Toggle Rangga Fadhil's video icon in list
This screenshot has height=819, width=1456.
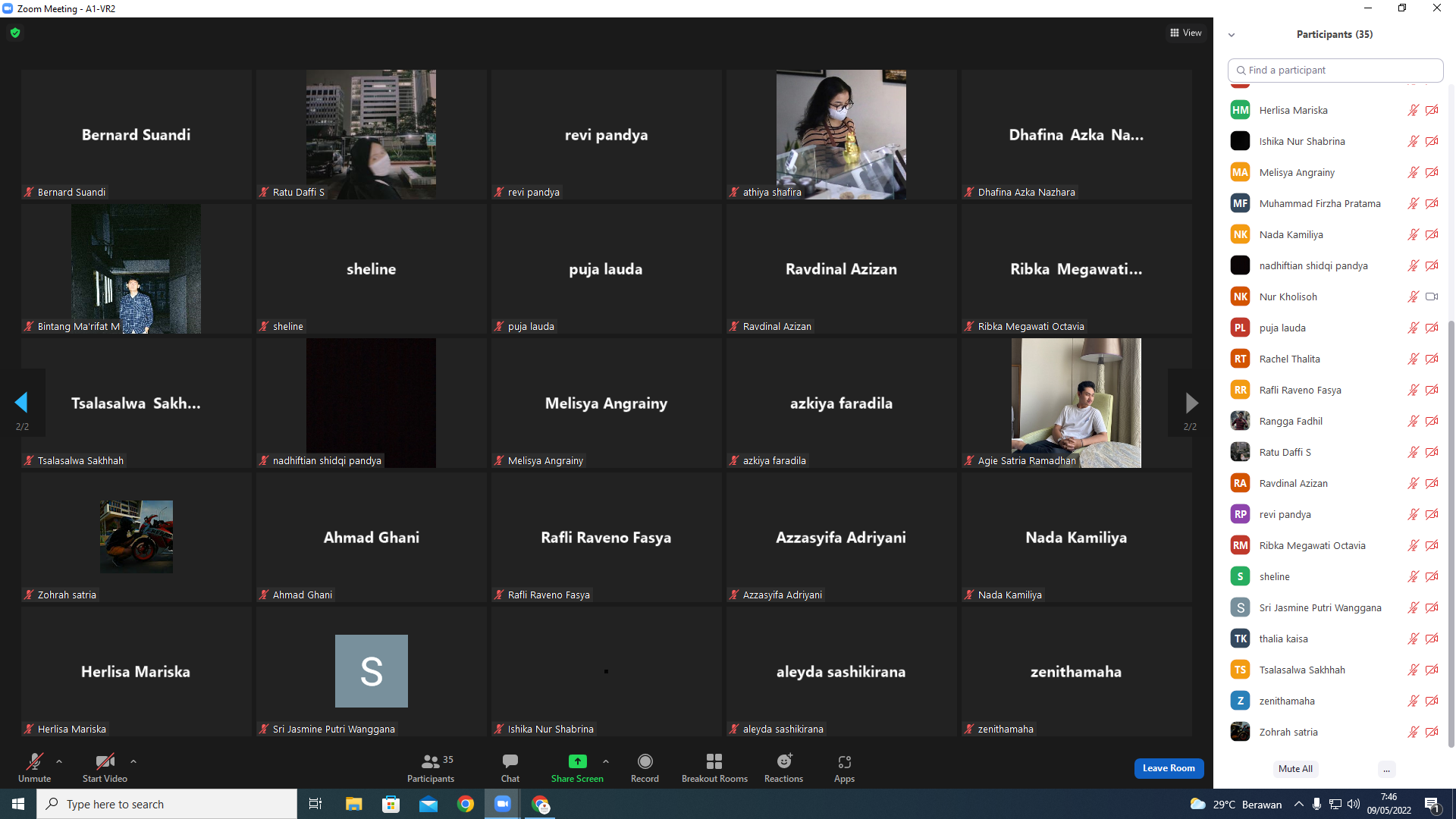click(1432, 422)
